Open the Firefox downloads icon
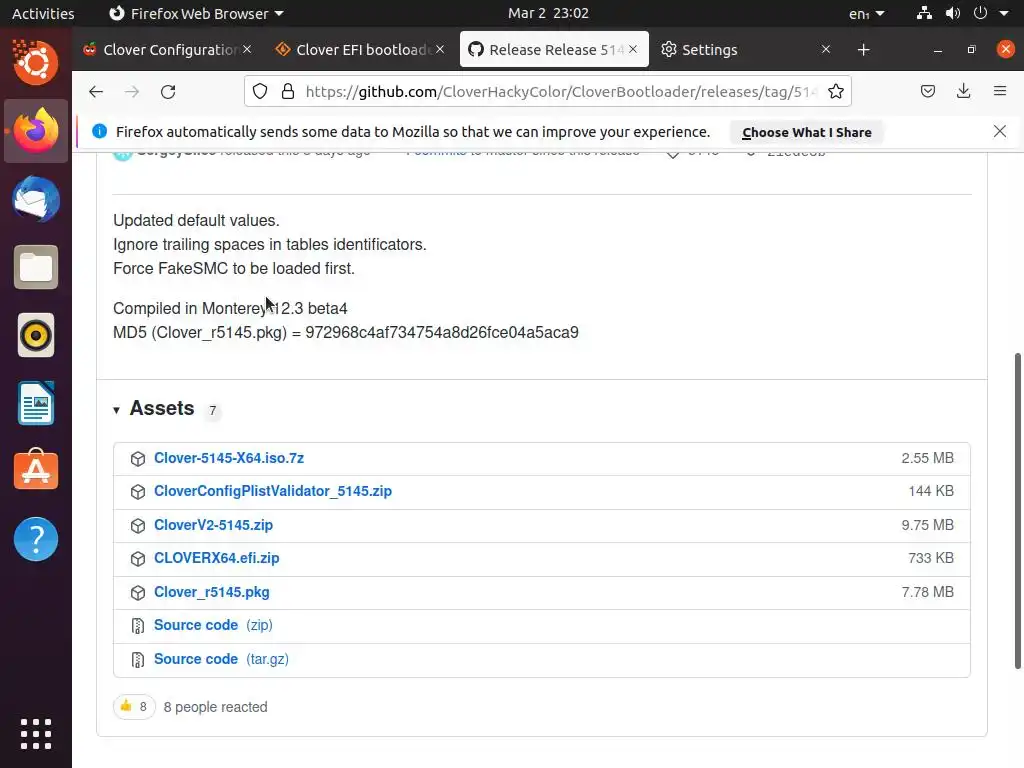This screenshot has height=768, width=1024. 963,91
